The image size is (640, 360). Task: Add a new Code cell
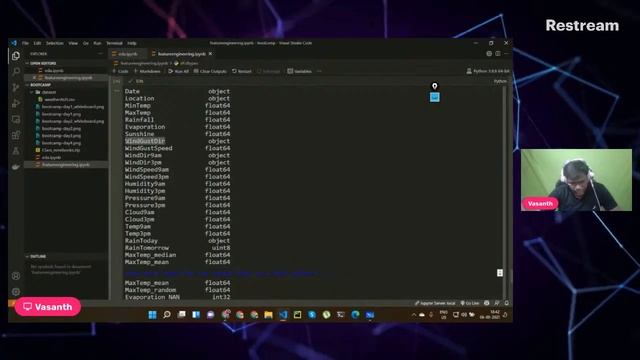(120, 71)
